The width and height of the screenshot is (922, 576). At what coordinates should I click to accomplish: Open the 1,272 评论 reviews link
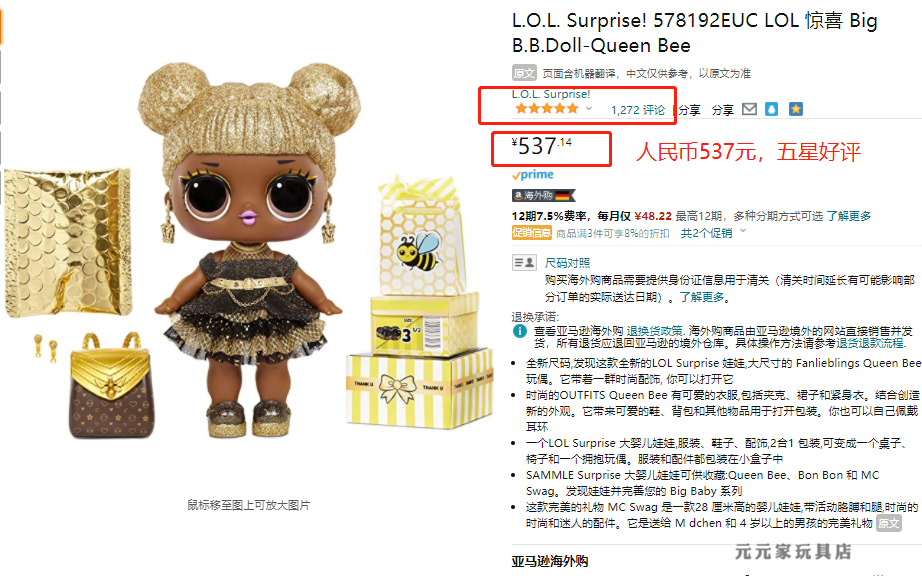click(637, 110)
